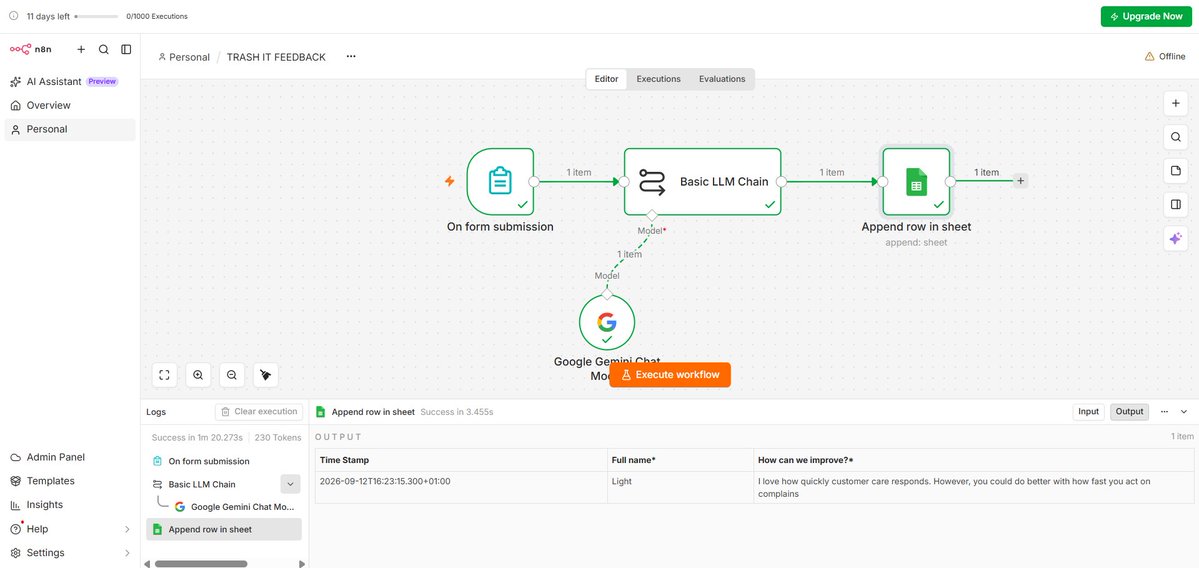
Task: Switch to the Editor tab
Action: 606,79
